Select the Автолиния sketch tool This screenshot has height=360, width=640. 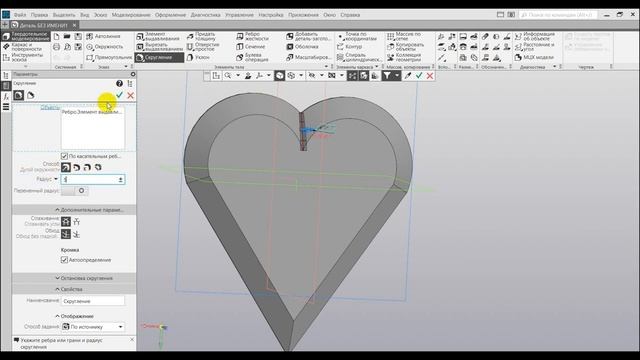pyautogui.click(x=104, y=36)
